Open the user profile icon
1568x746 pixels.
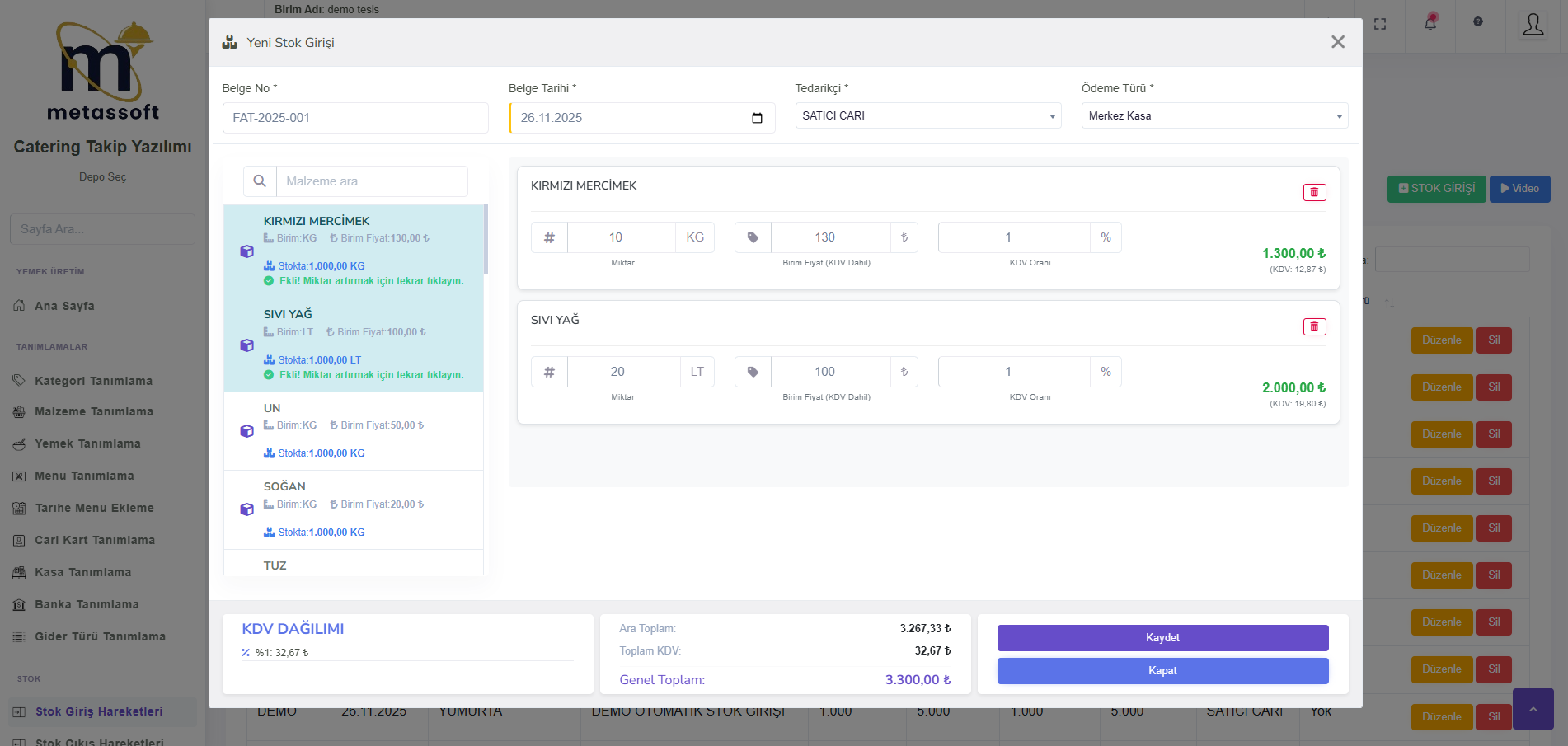[x=1533, y=25]
